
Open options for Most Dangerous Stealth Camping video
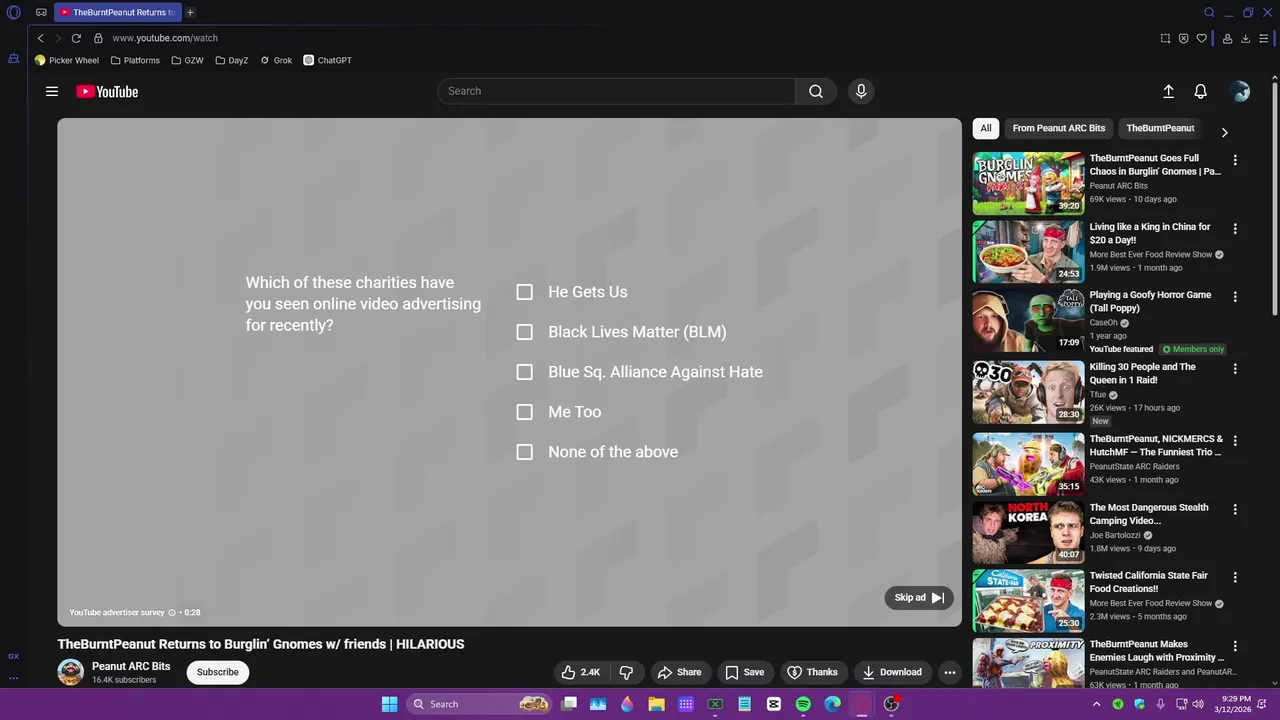pyautogui.click(x=1235, y=509)
